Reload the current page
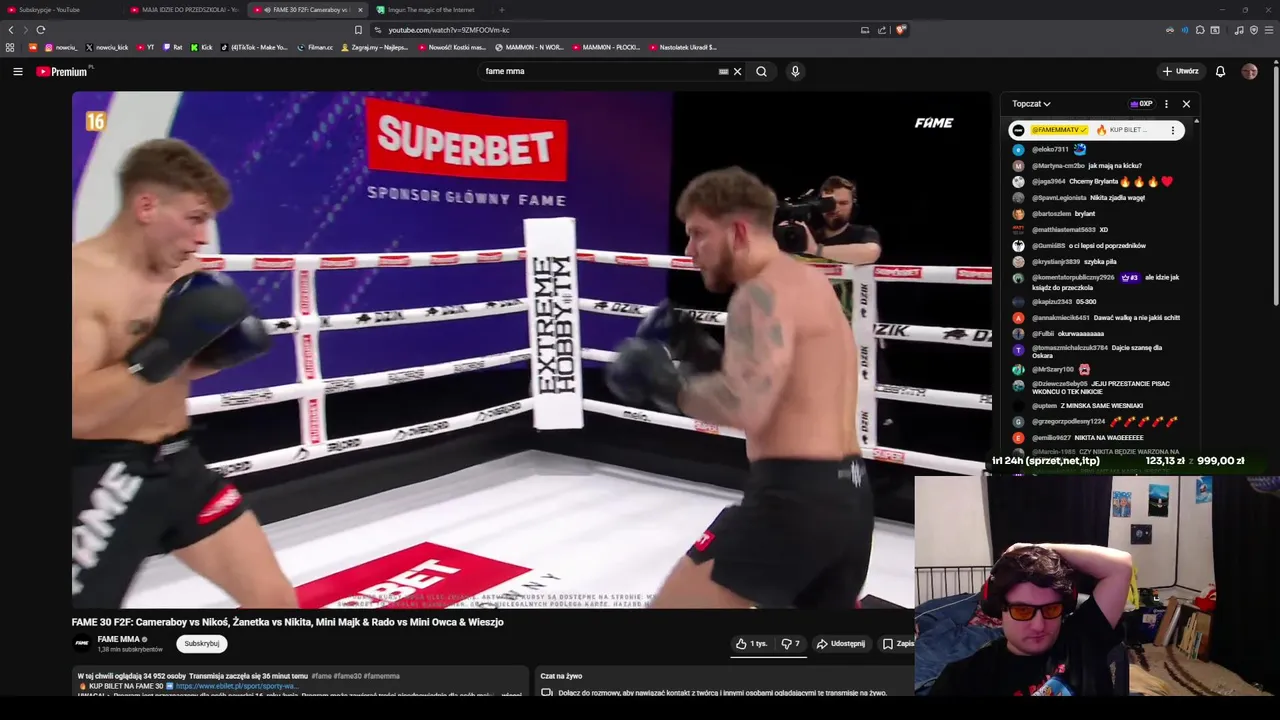Viewport: 1280px width, 720px height. coord(40,30)
